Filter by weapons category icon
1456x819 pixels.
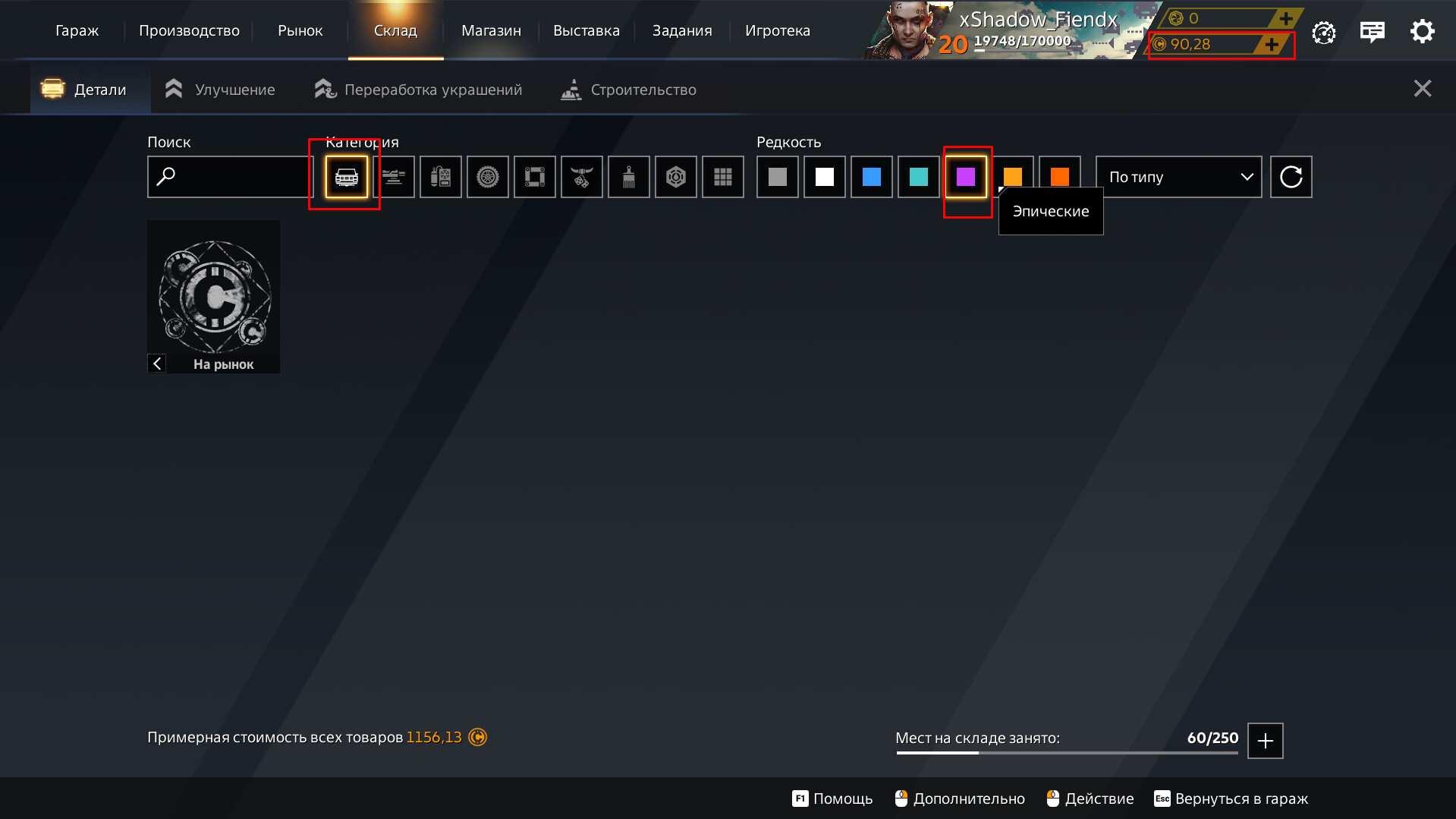click(x=394, y=177)
